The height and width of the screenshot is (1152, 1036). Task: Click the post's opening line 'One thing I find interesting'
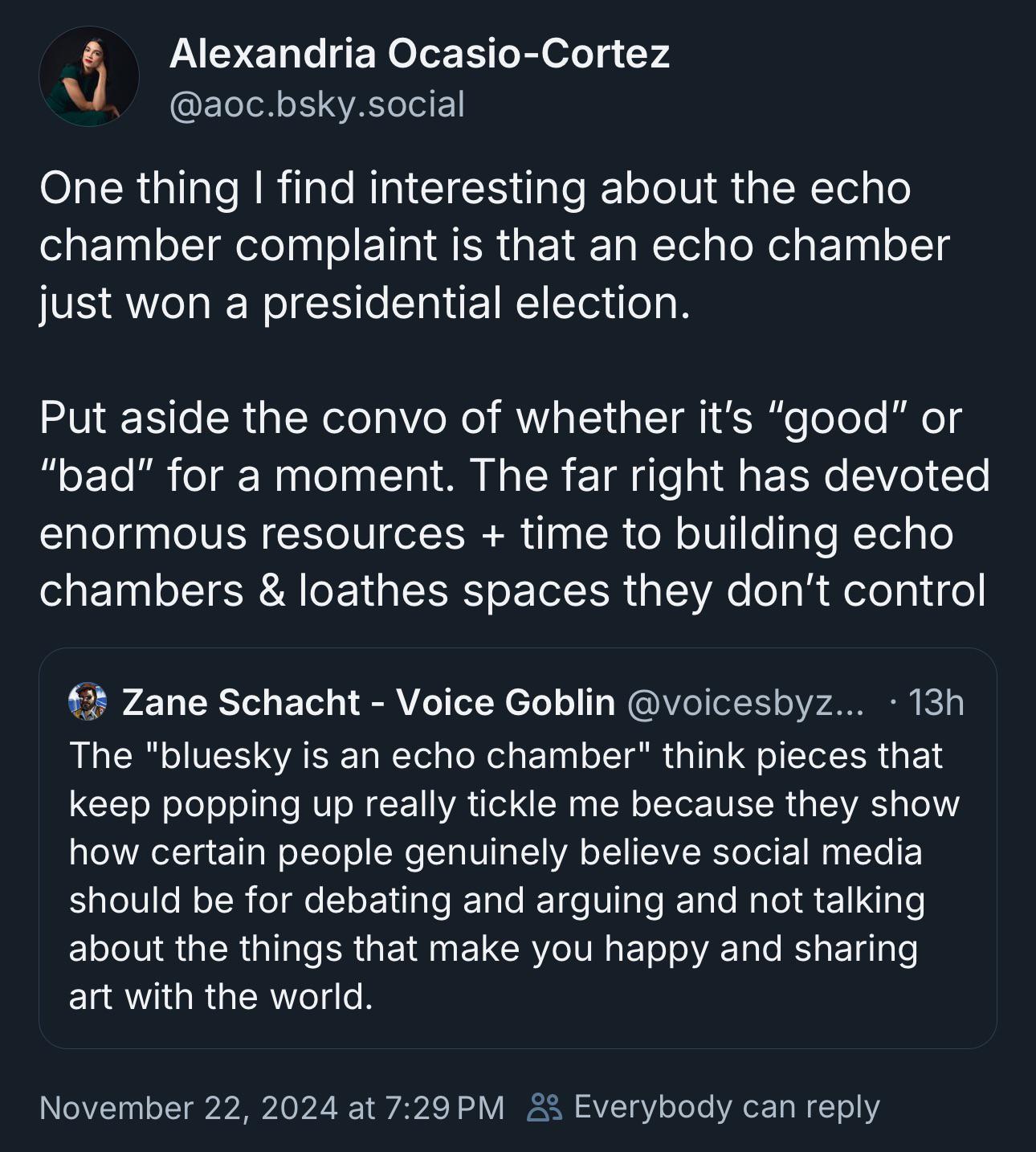coord(475,188)
